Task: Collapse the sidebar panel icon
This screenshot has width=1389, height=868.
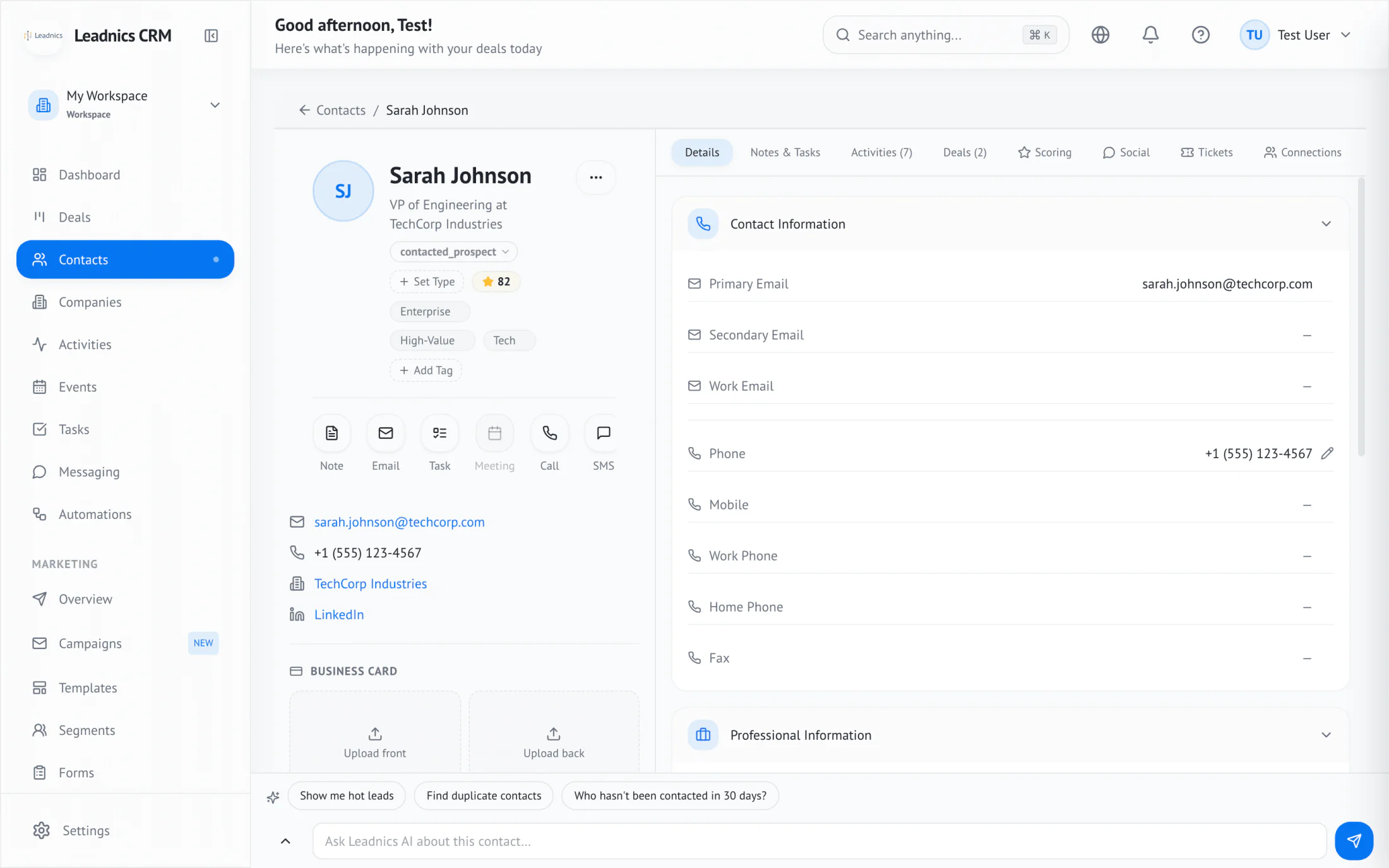Action: click(x=212, y=35)
